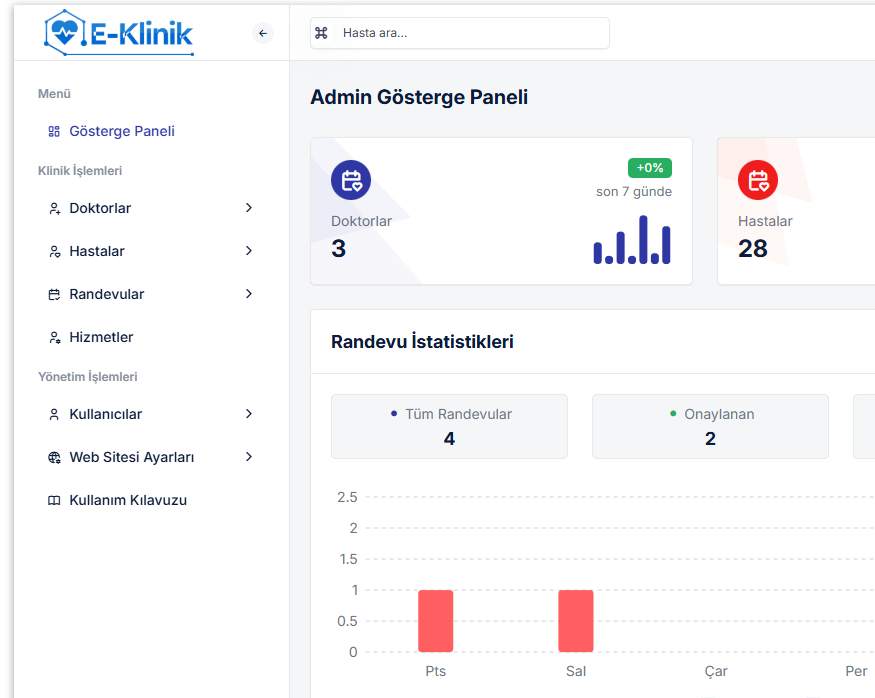This screenshot has width=875, height=698.
Task: Click the red Sal bar in chart
Action: click(576, 621)
